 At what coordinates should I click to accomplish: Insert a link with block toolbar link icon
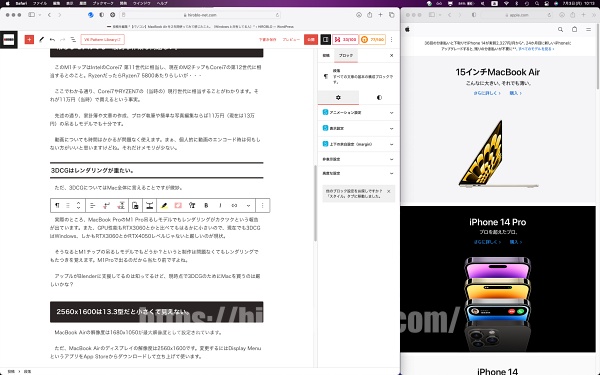point(234,205)
